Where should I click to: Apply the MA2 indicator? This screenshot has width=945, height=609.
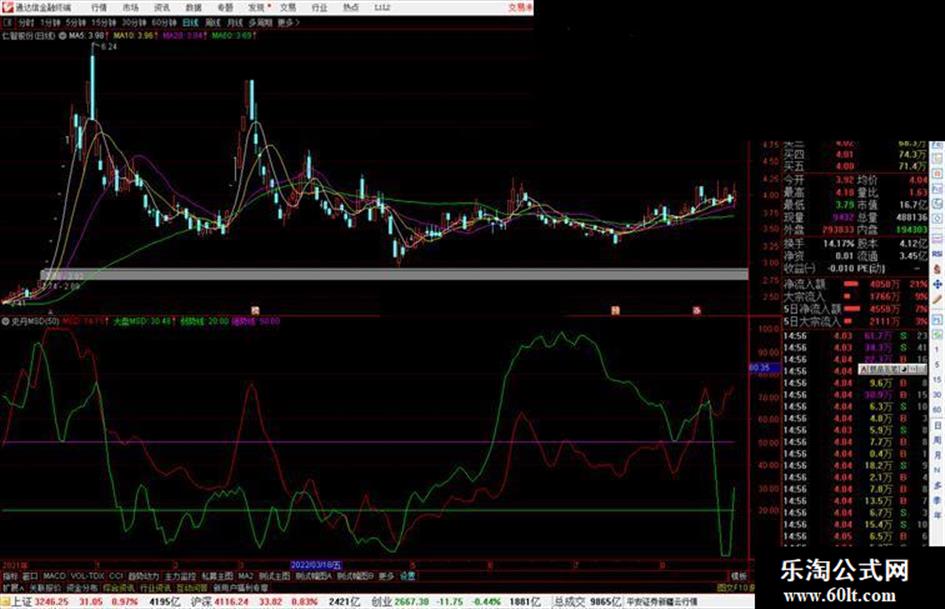click(245, 576)
